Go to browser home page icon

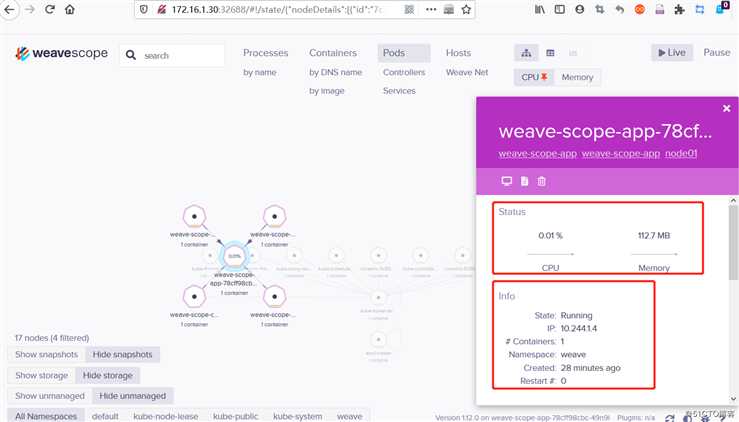70,9
